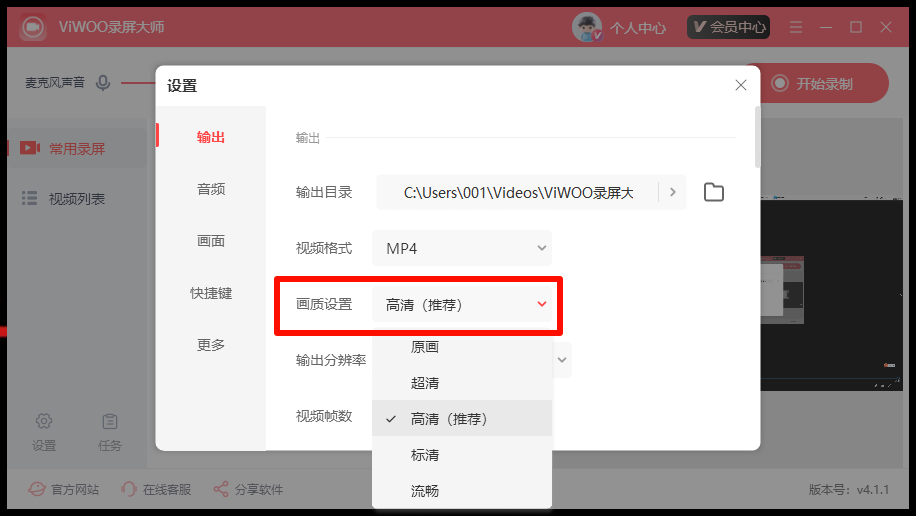
Task: Open the 视频格式 MP4 dropdown
Action: pos(462,248)
